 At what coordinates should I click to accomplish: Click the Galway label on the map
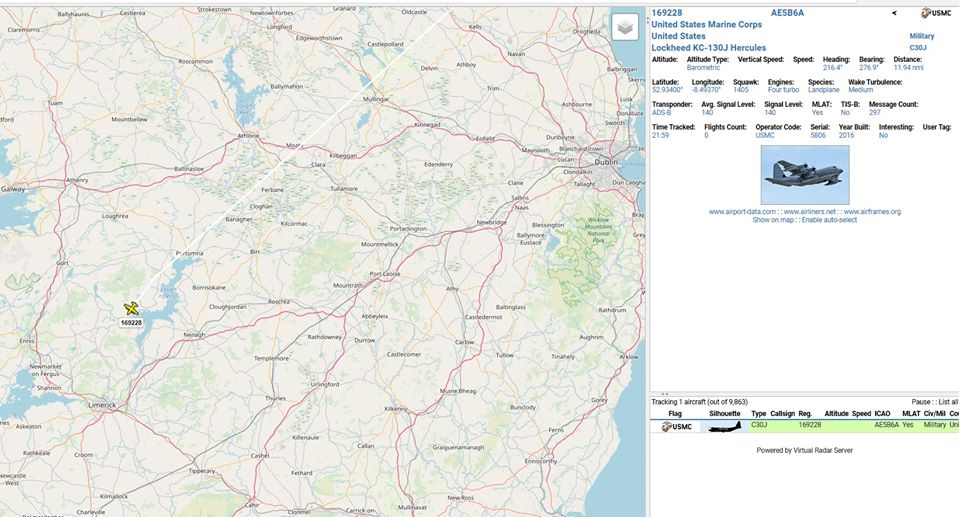click(x=13, y=189)
